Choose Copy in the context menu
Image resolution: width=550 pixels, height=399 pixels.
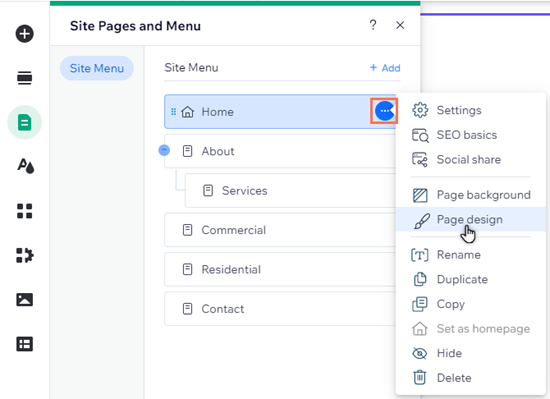(x=471, y=304)
